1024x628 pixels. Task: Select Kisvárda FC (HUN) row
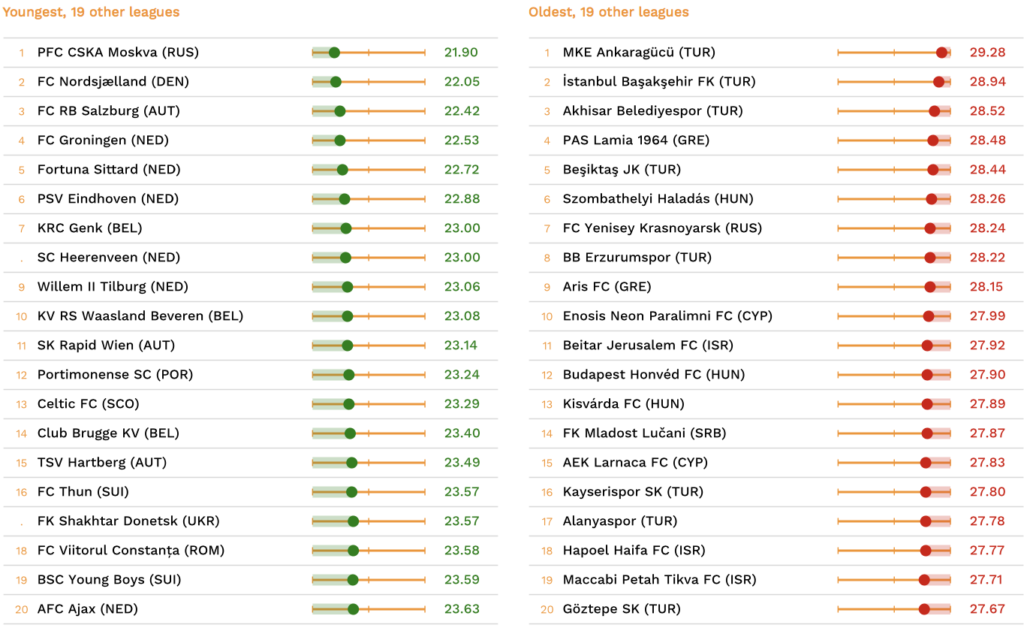click(x=776, y=404)
